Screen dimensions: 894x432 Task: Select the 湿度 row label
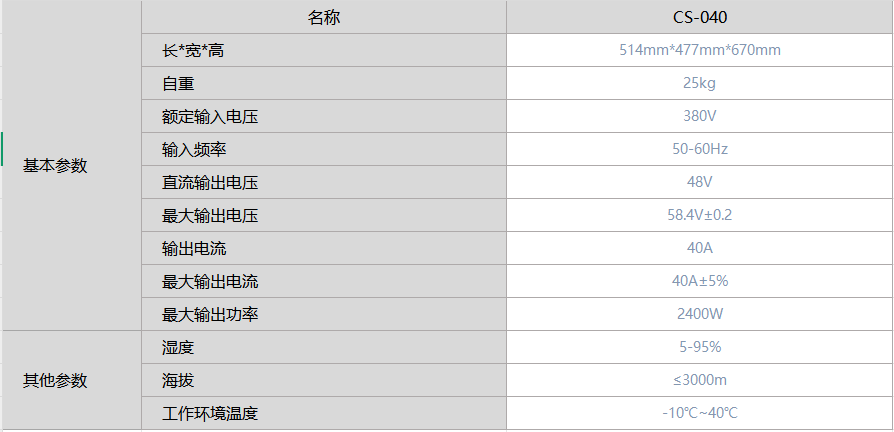click(x=178, y=347)
